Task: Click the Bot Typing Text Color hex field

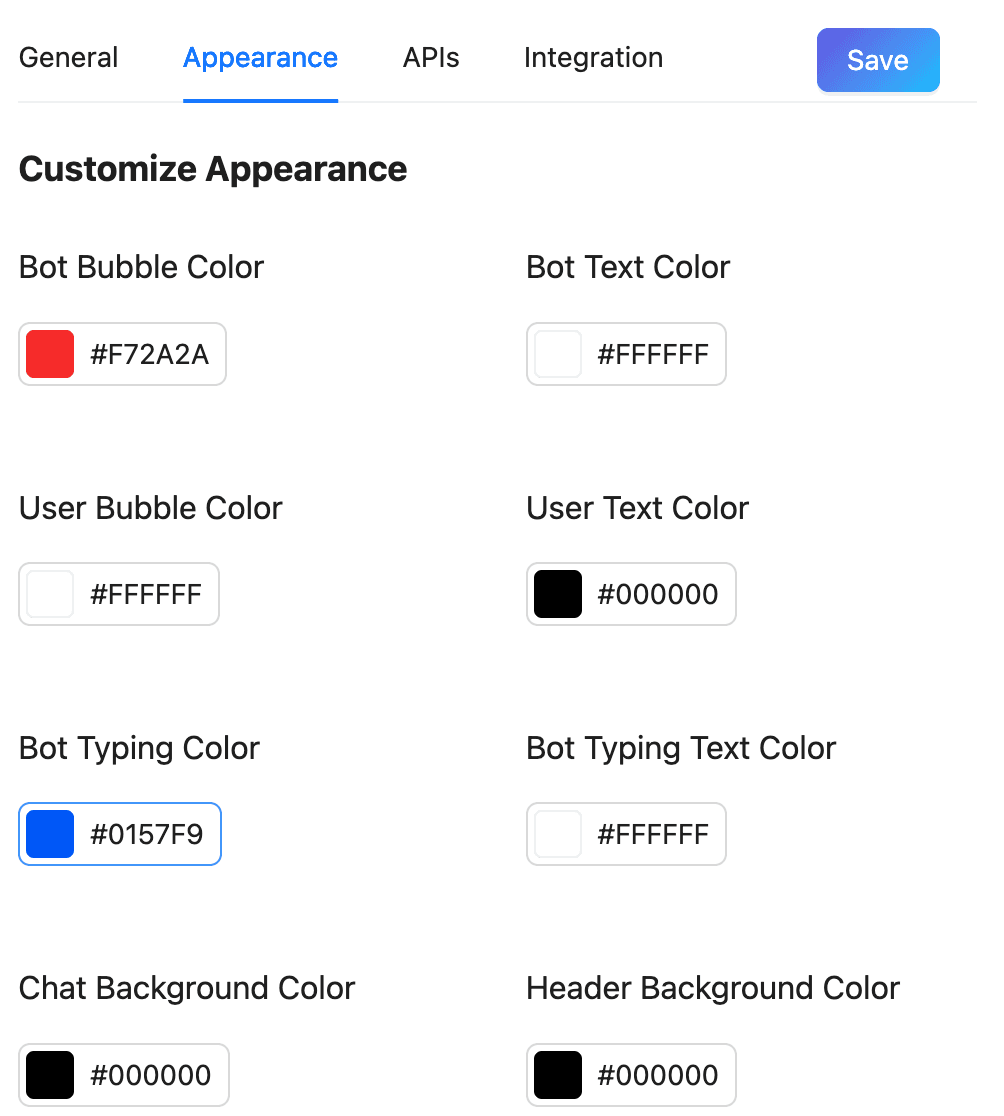Action: coord(653,834)
